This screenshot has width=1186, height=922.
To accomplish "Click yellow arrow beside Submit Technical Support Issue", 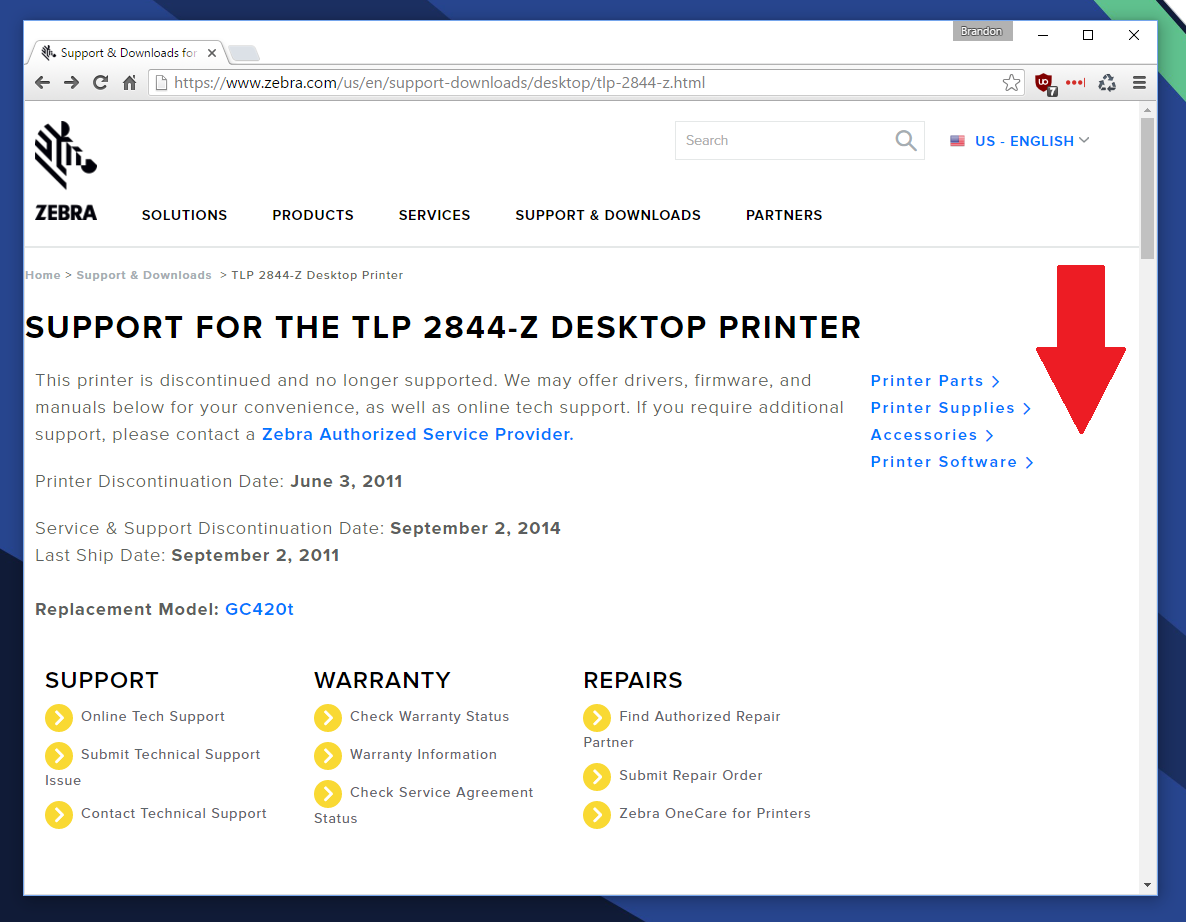I will (59, 756).
